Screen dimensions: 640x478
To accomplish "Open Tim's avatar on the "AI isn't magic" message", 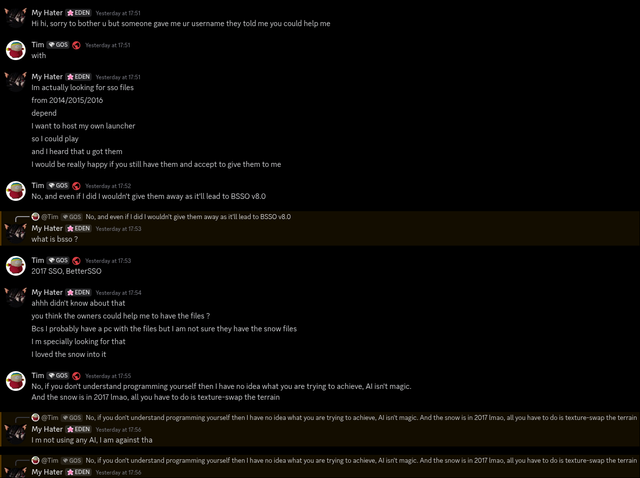I will pos(16,381).
